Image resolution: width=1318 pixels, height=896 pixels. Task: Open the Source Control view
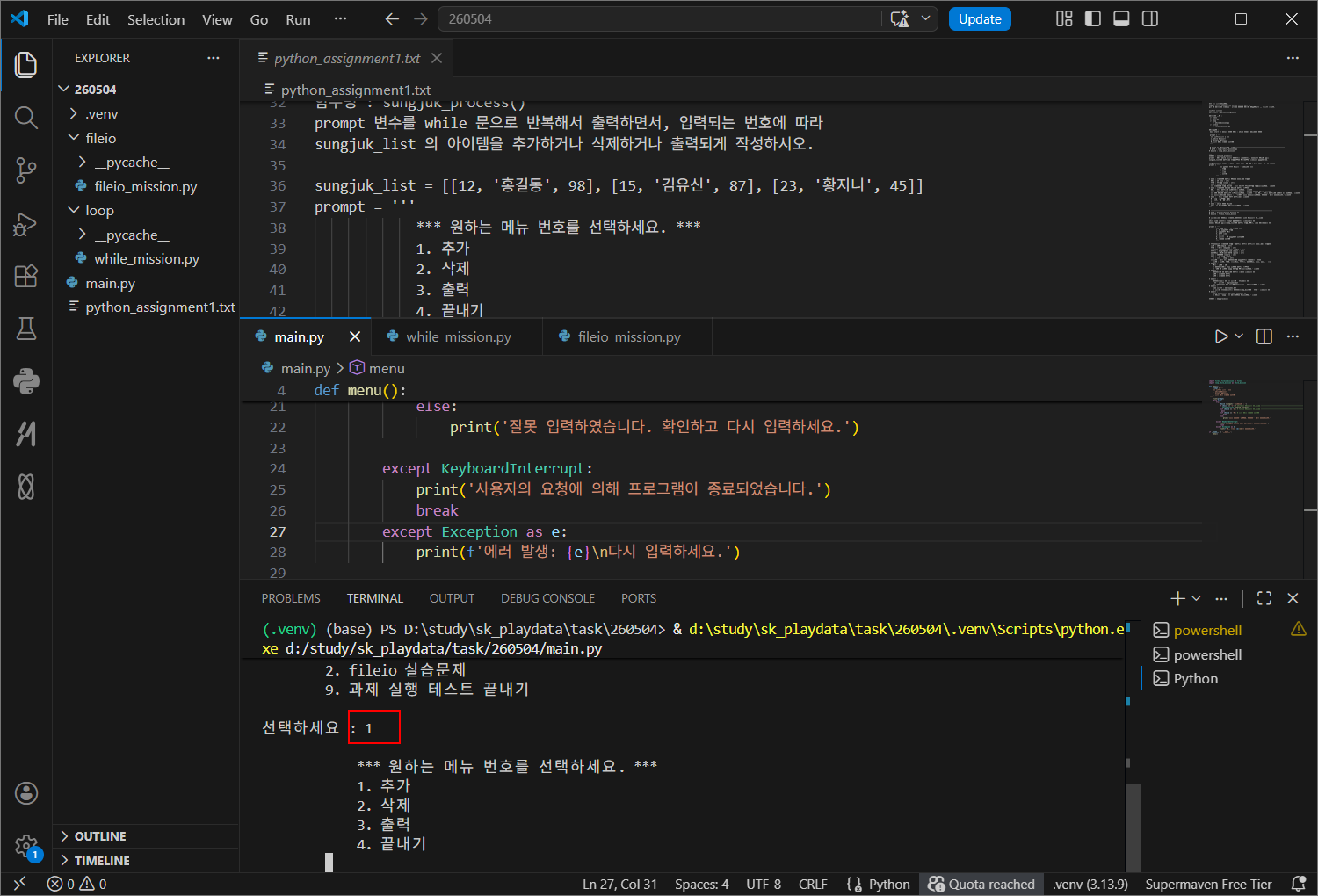click(x=26, y=170)
